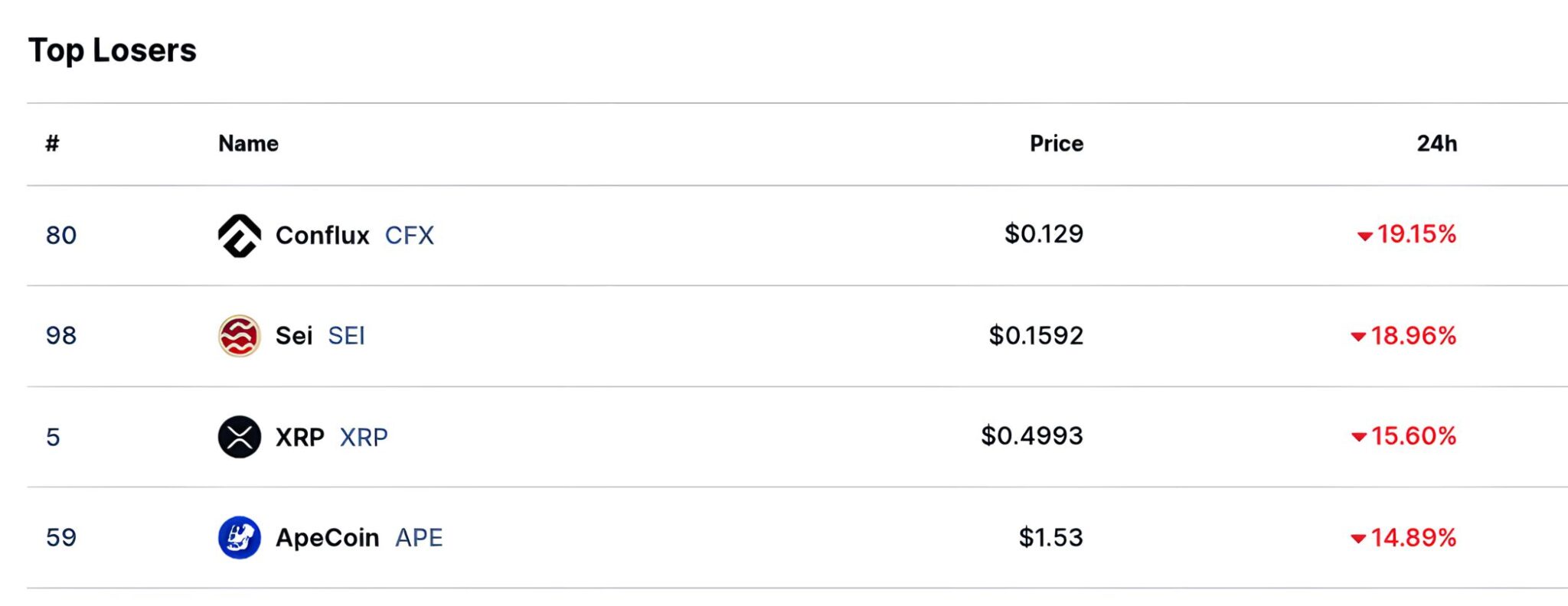
Task: Select the SEI ticker symbol
Action: click(346, 336)
